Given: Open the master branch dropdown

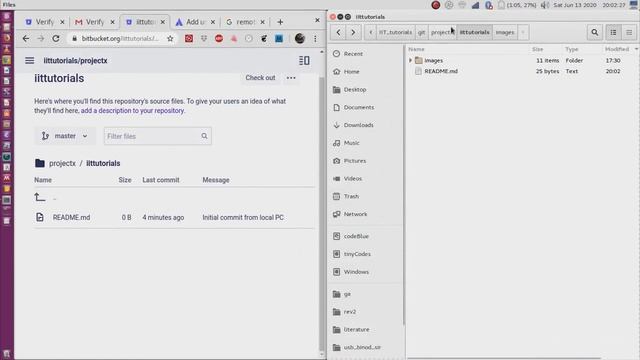Looking at the screenshot, I should coord(65,136).
